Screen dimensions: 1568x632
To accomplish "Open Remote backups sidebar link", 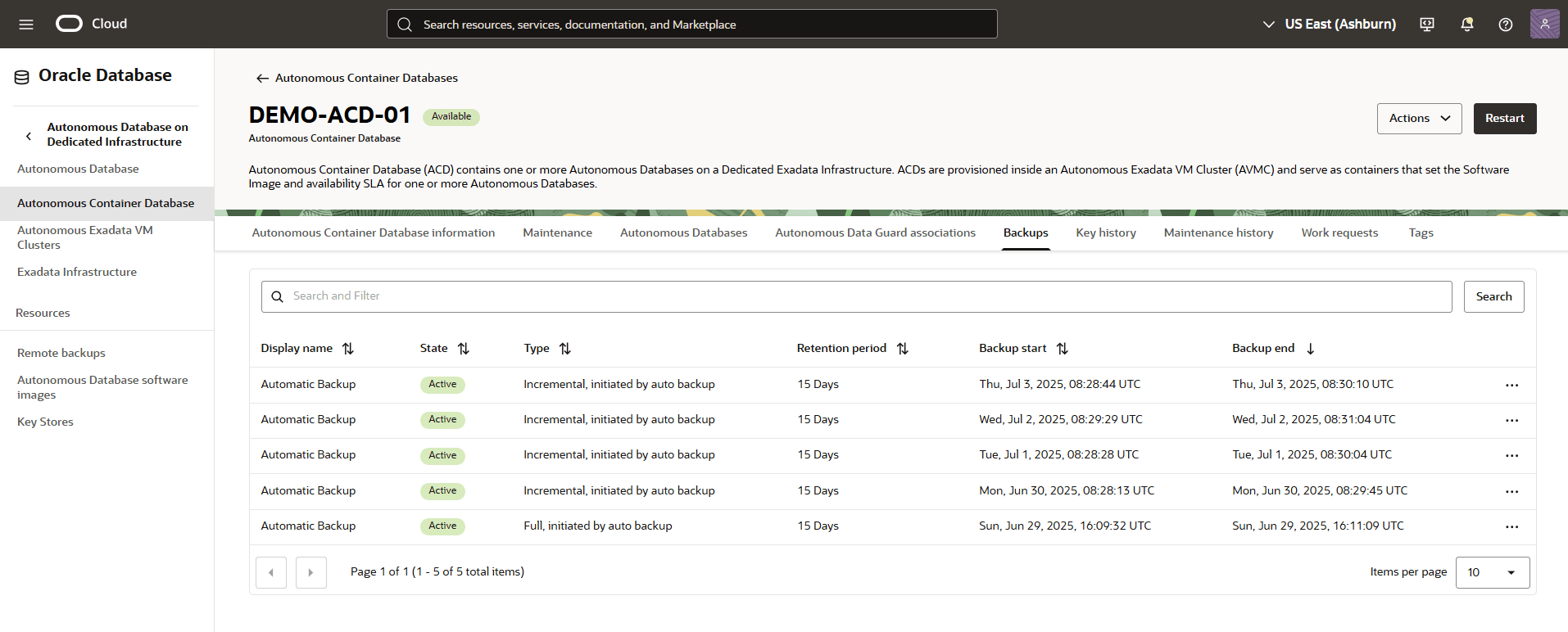I will click(x=61, y=354).
